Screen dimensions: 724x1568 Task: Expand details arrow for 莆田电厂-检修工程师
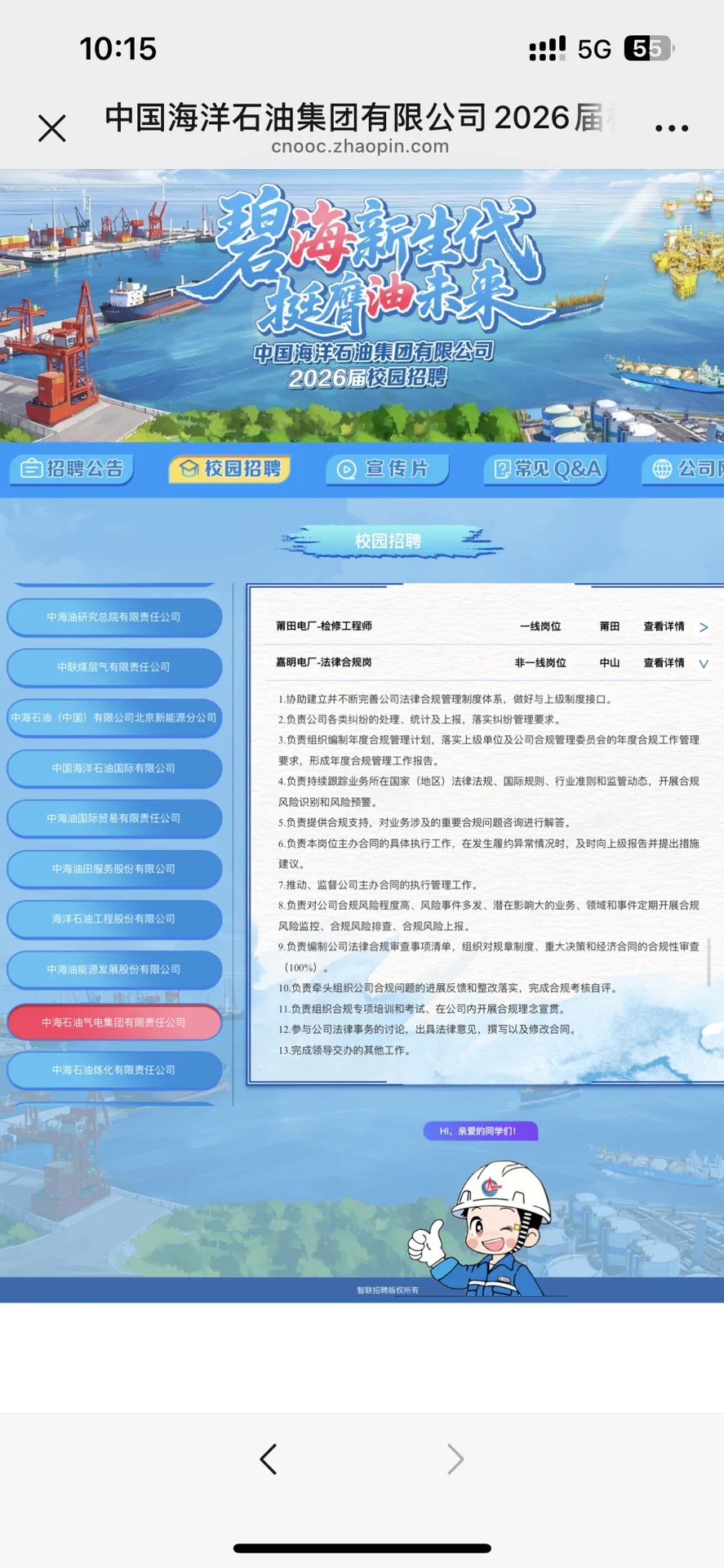[704, 627]
